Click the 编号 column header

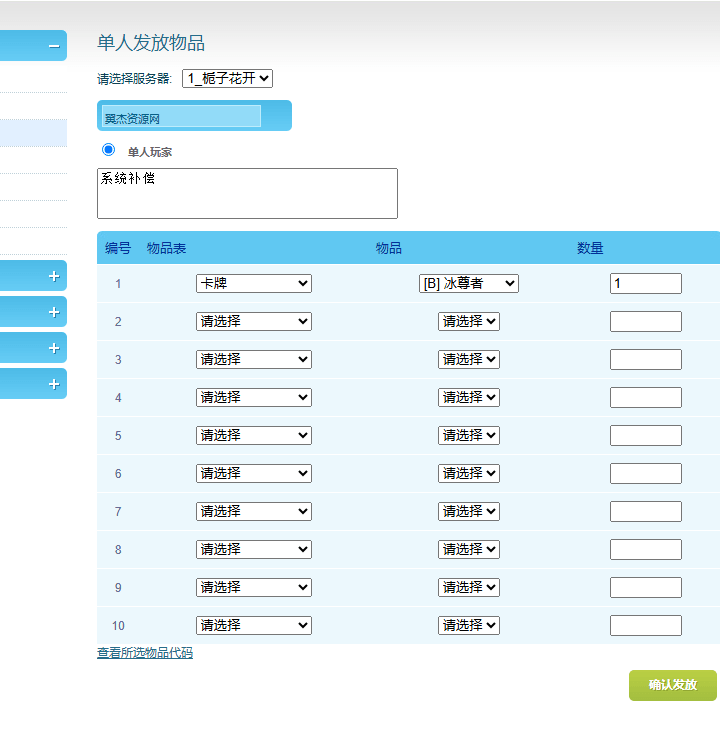click(x=118, y=248)
